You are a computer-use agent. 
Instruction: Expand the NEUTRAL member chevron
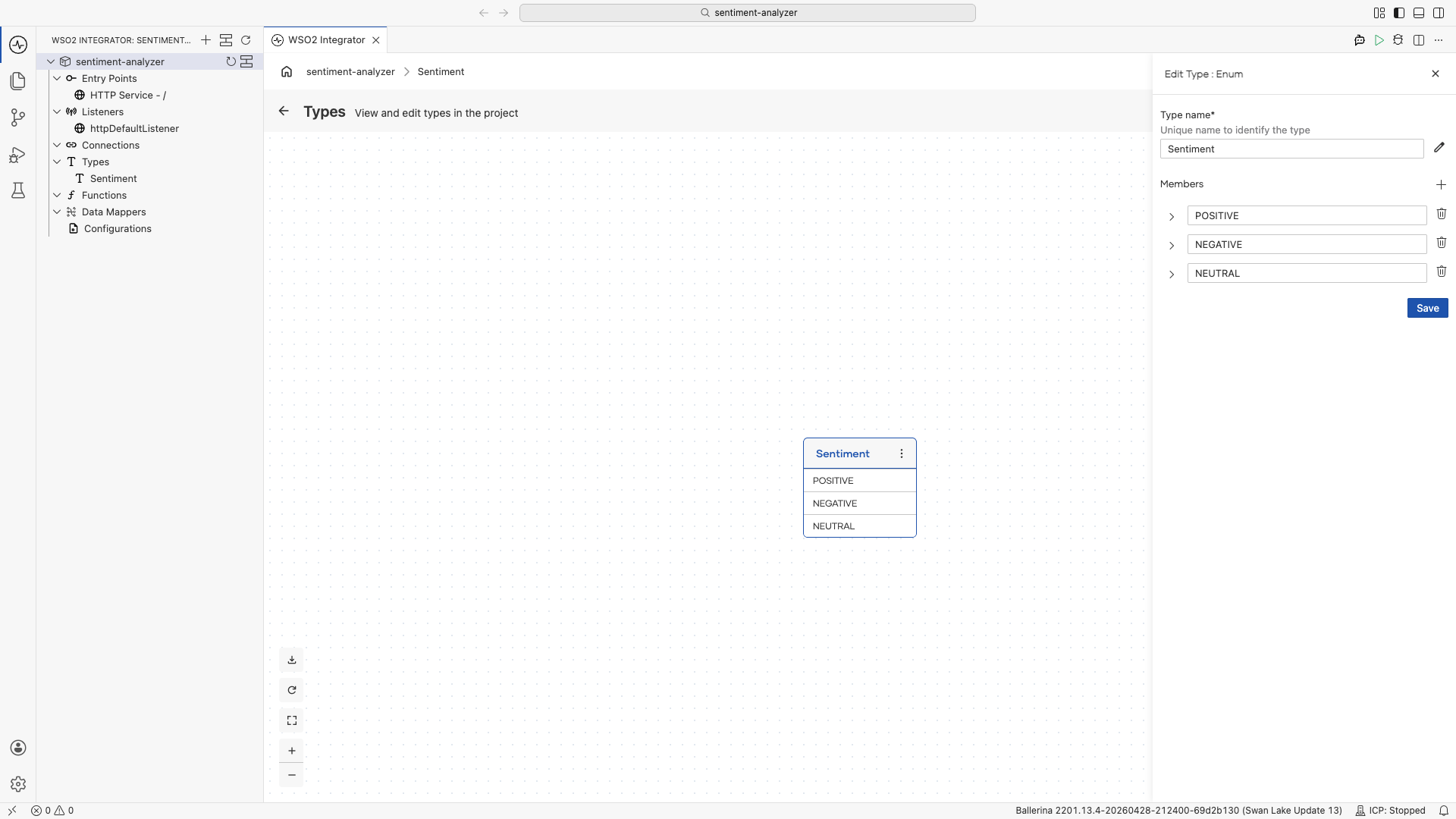1172,275
